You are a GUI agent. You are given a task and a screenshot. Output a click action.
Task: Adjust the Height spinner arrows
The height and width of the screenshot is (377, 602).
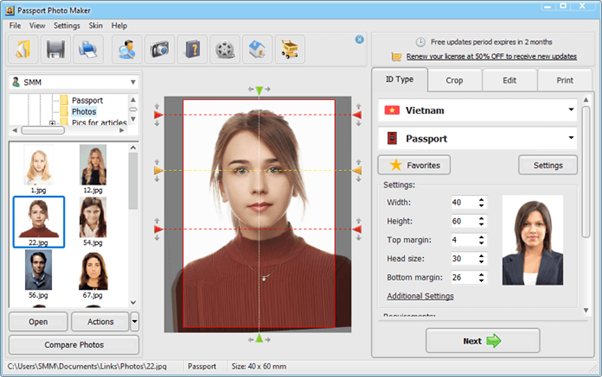point(481,221)
